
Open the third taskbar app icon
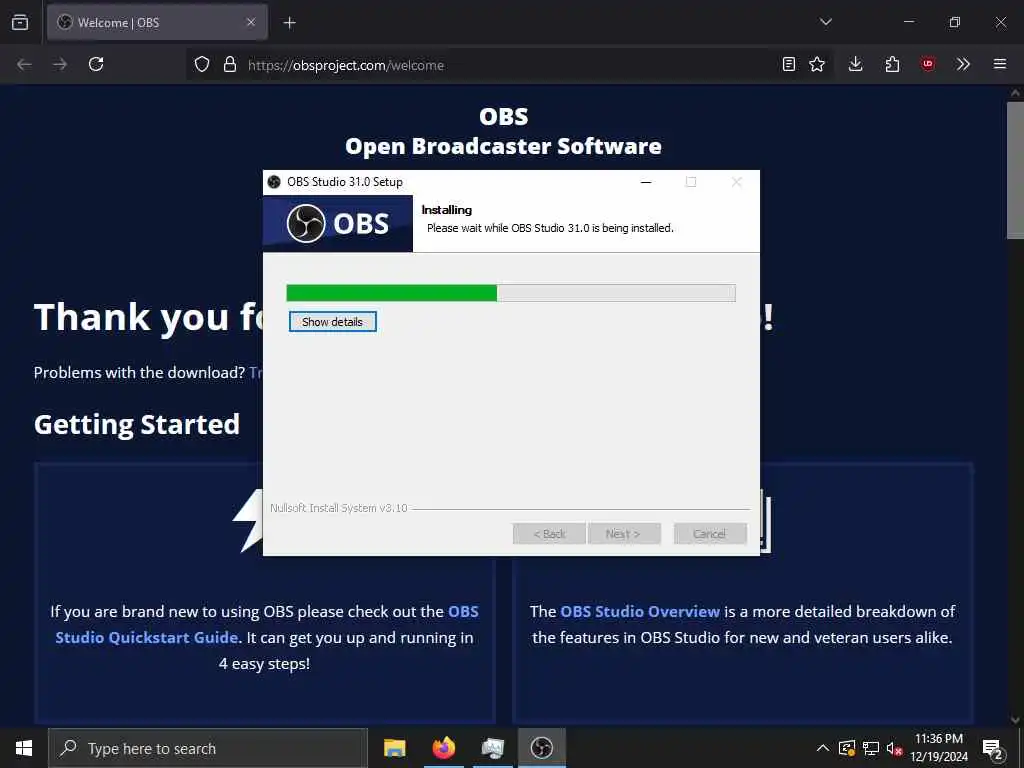click(492, 748)
